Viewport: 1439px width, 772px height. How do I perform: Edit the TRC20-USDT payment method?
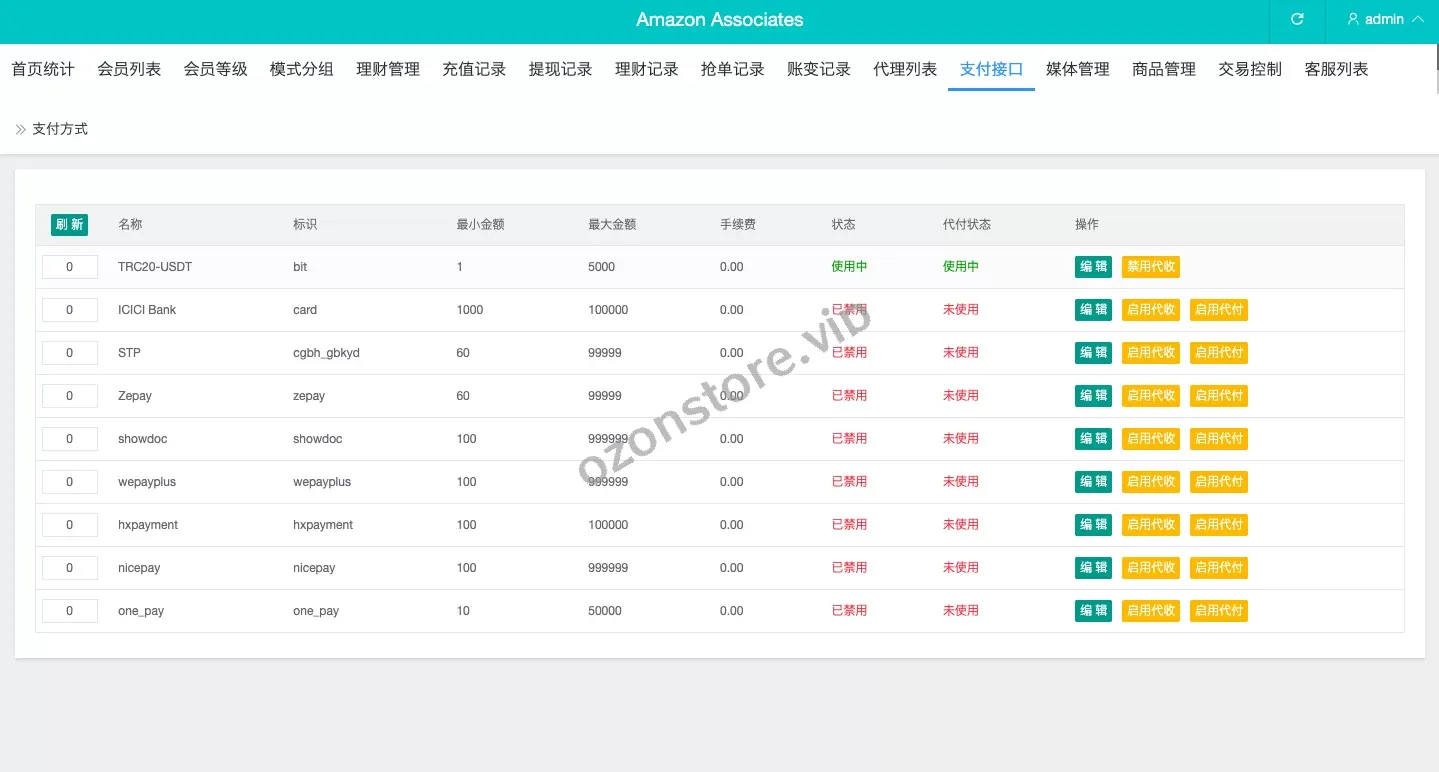point(1093,267)
